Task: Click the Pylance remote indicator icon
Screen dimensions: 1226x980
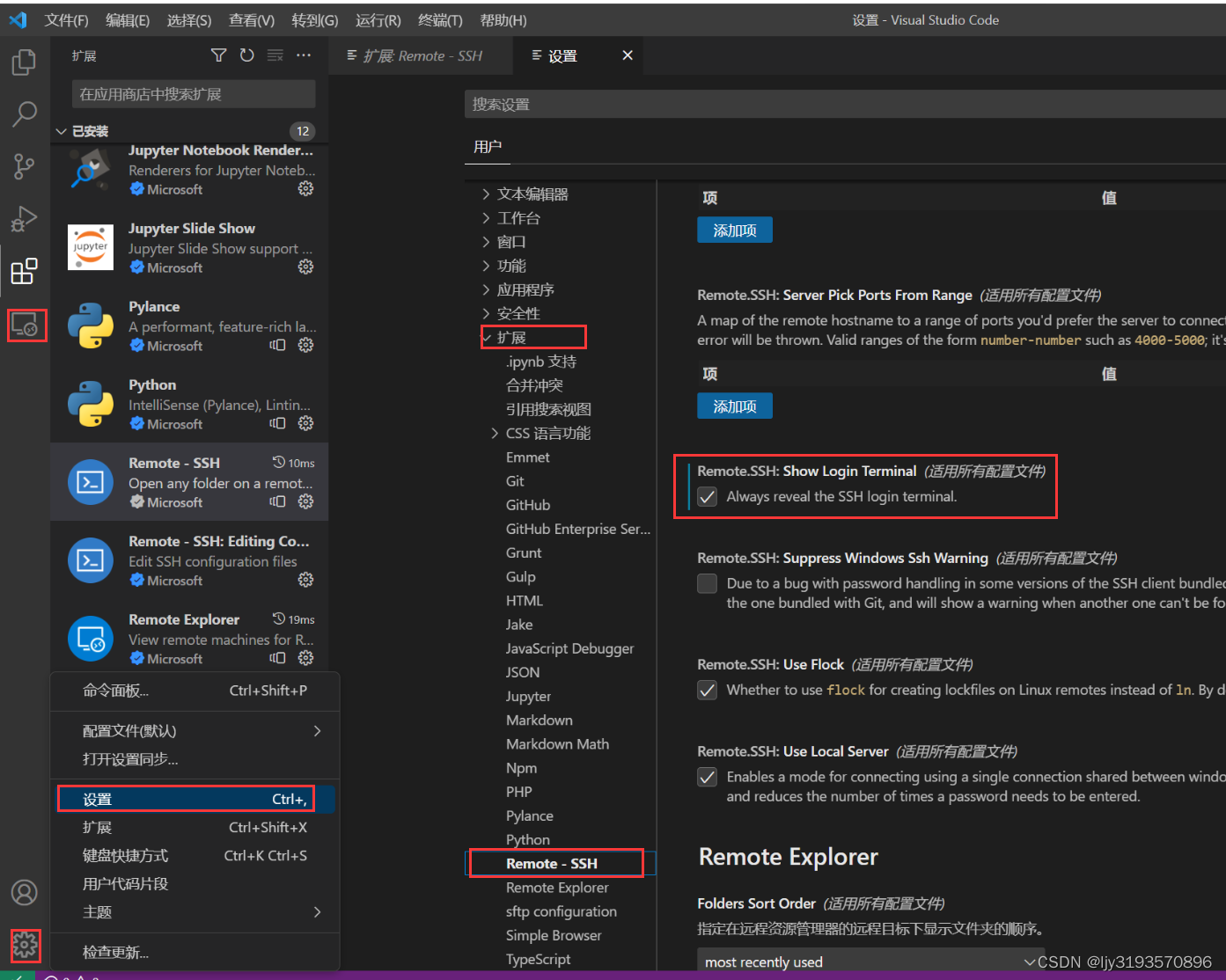Action: (x=277, y=345)
